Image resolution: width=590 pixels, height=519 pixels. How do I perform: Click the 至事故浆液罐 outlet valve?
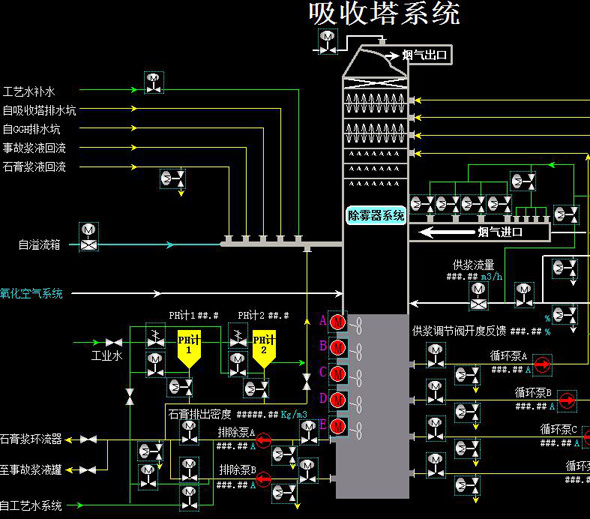pyautogui.click(x=88, y=470)
